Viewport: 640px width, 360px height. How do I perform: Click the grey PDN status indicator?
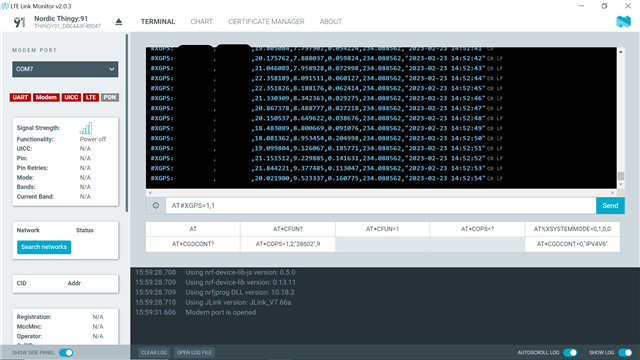coord(110,98)
